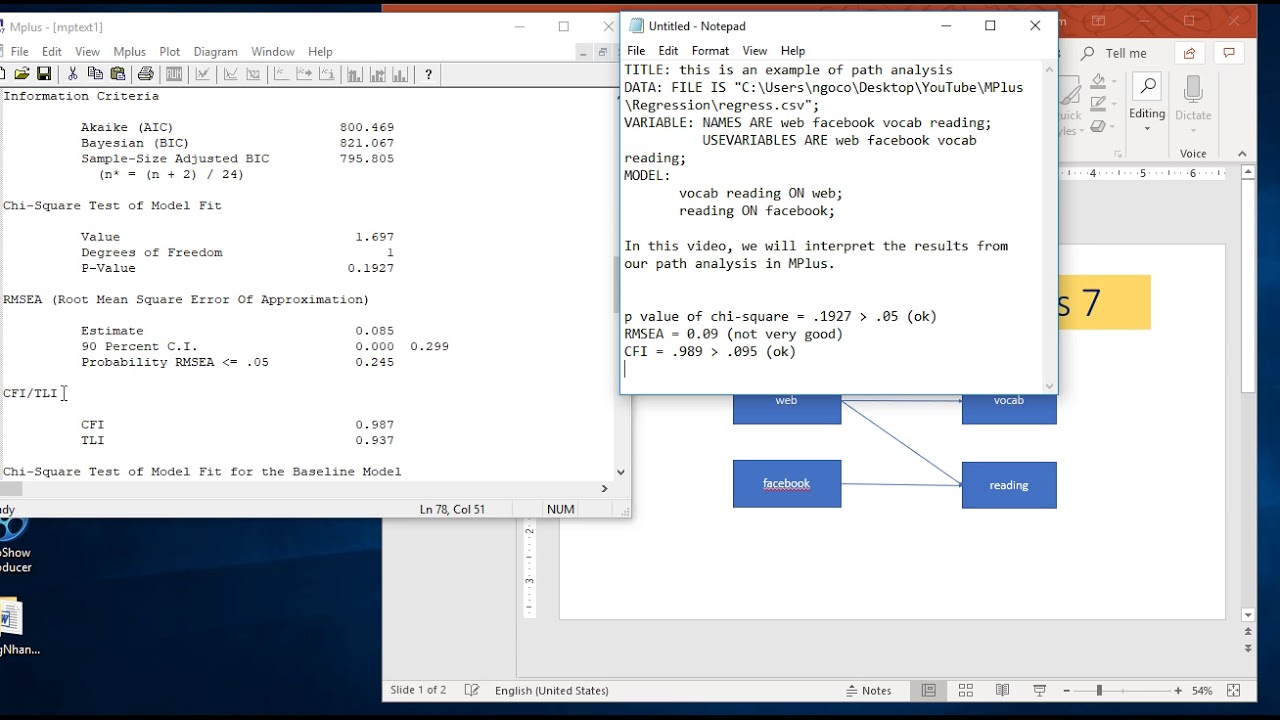Start Slide Show from status bar
Viewport: 1280px width, 720px height.
click(1040, 691)
